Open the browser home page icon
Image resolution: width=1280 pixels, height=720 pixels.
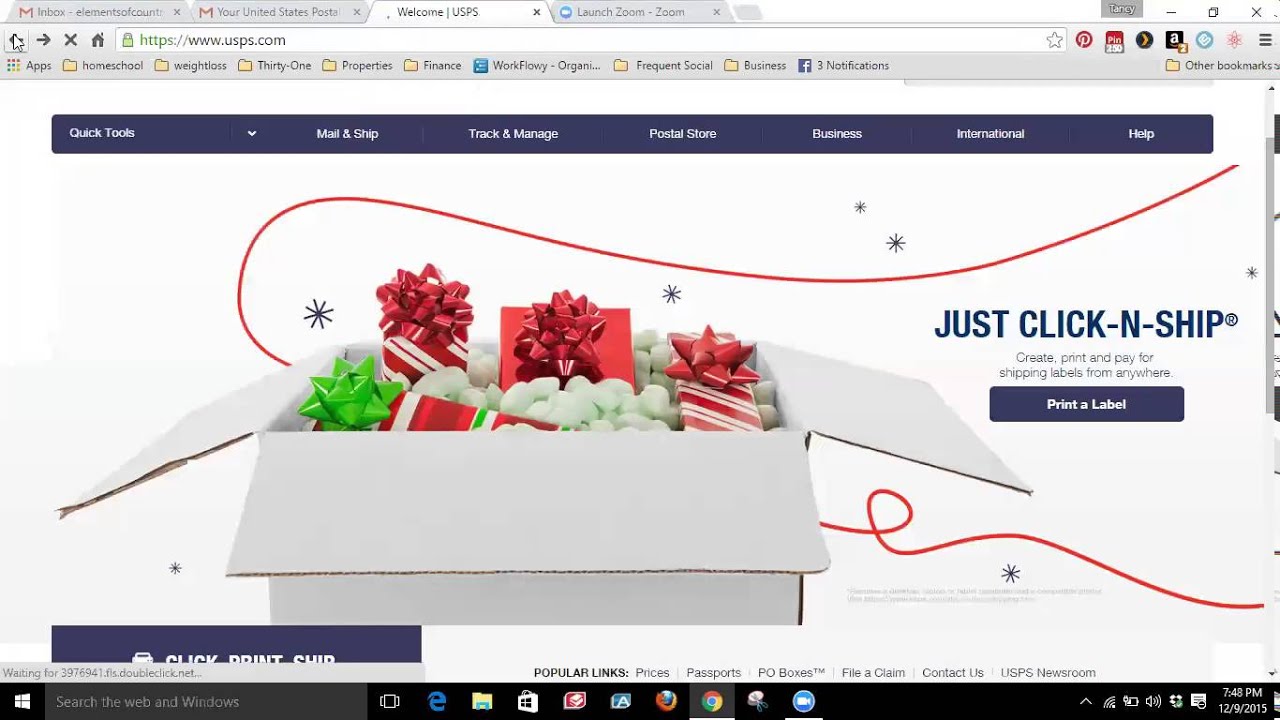pyautogui.click(x=98, y=40)
